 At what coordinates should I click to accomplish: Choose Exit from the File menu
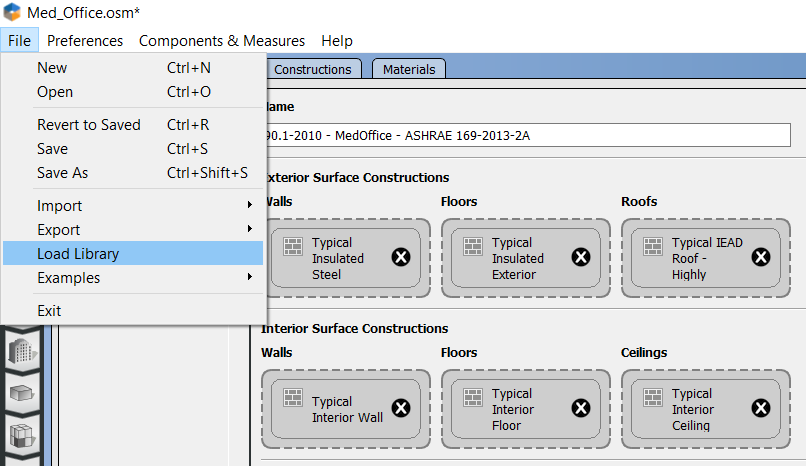[x=133, y=311]
